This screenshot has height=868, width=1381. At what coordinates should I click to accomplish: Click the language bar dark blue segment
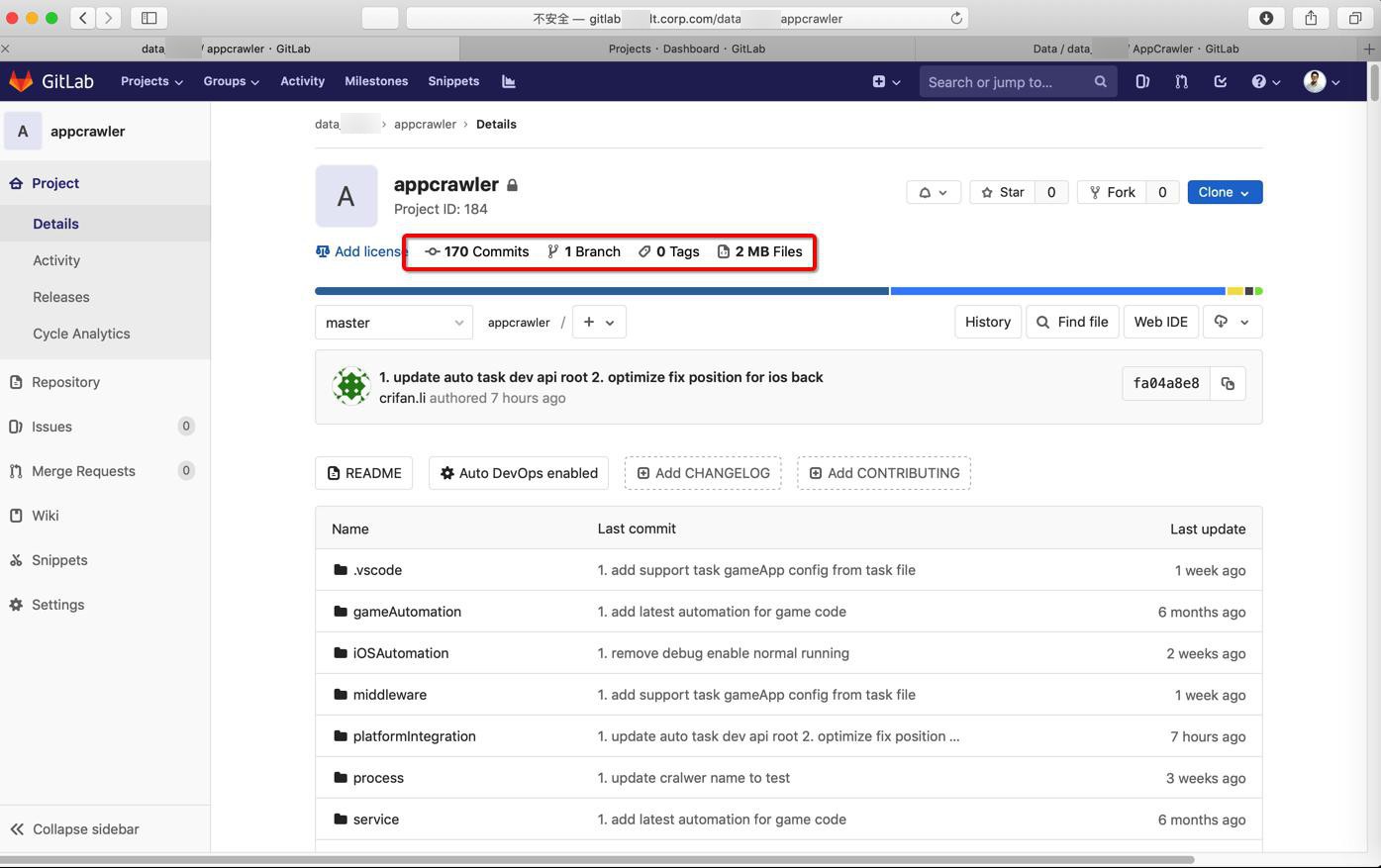coord(602,291)
